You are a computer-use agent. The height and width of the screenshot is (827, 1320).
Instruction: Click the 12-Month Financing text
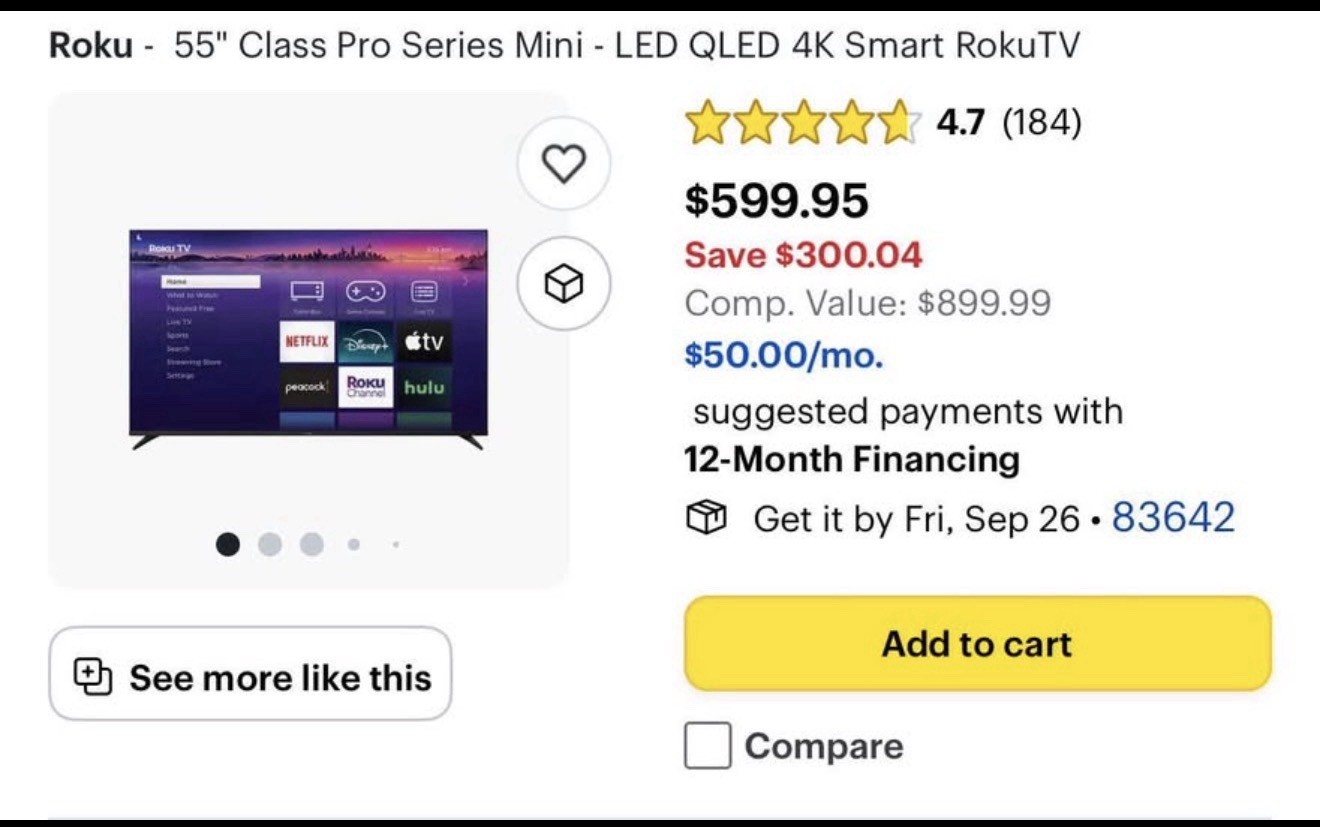click(852, 460)
